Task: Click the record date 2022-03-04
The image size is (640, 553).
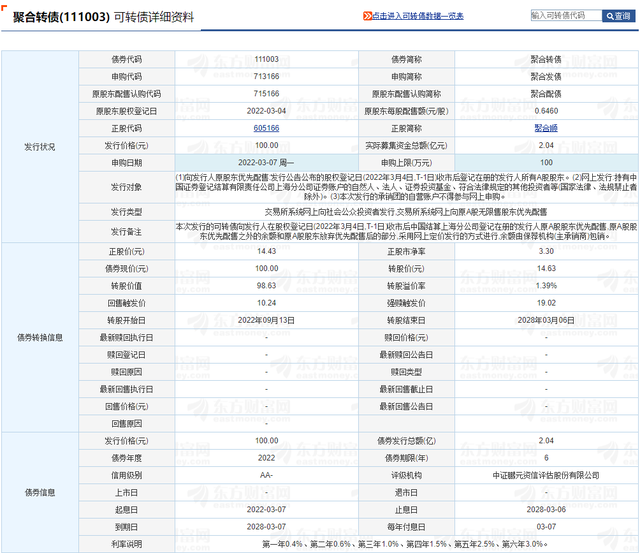Action: (266, 111)
